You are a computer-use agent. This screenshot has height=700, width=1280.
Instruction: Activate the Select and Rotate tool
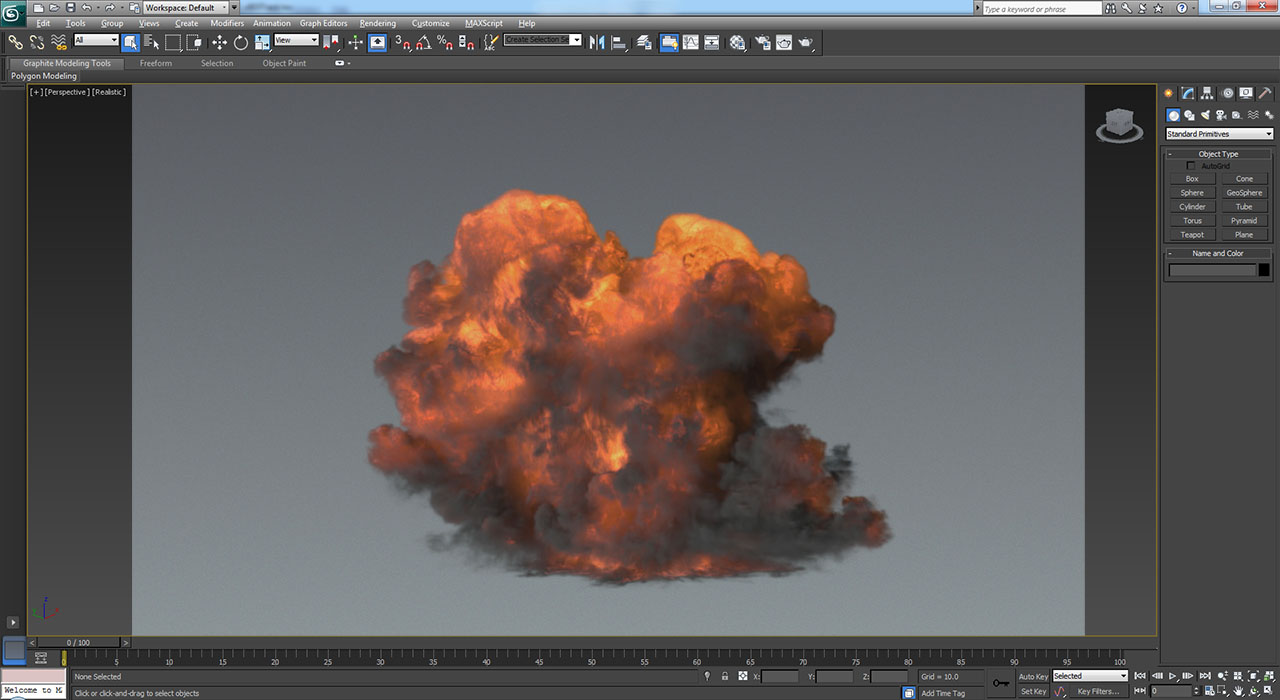click(241, 42)
